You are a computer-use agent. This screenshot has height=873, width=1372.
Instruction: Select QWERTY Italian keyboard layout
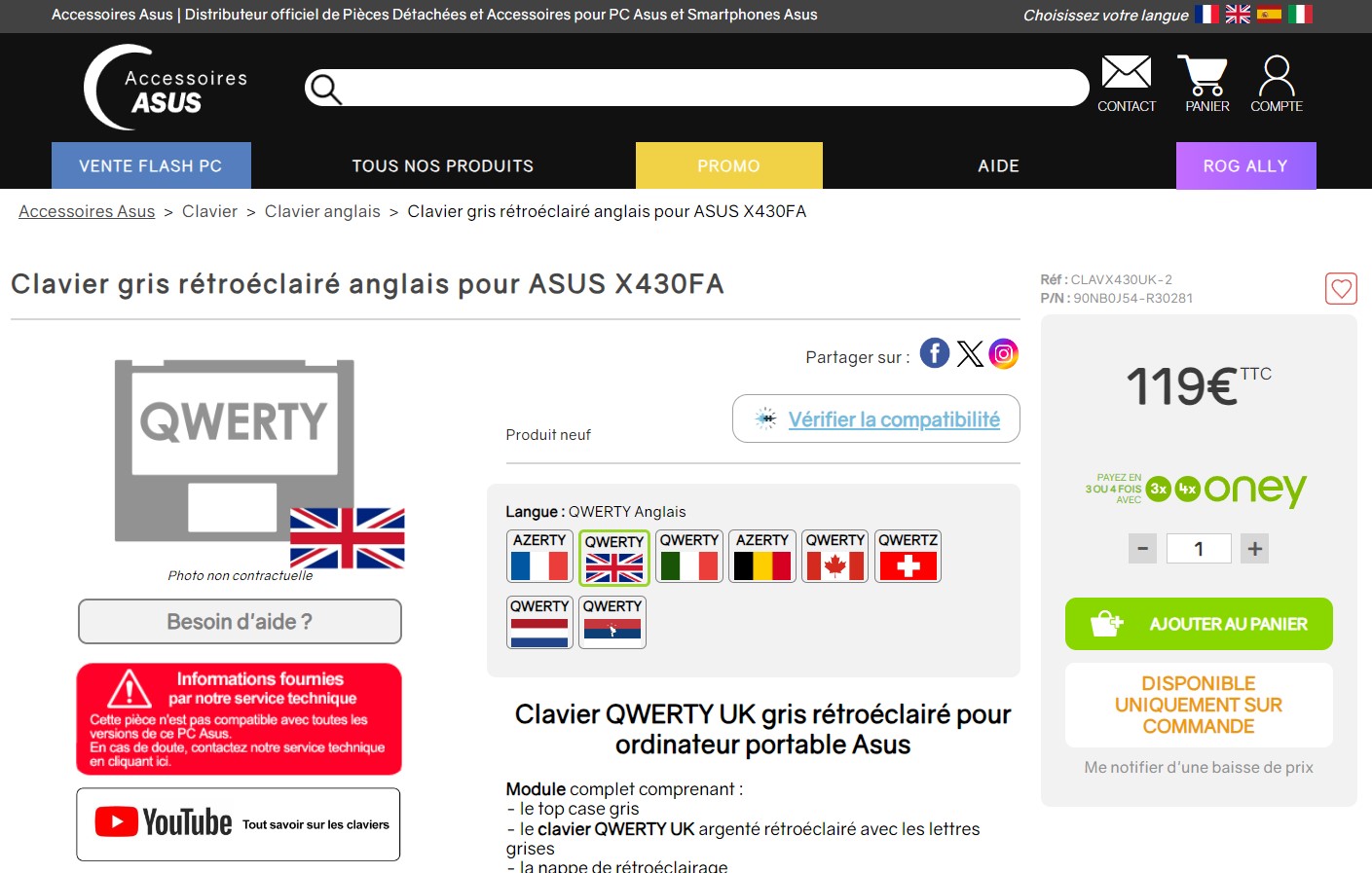point(689,556)
